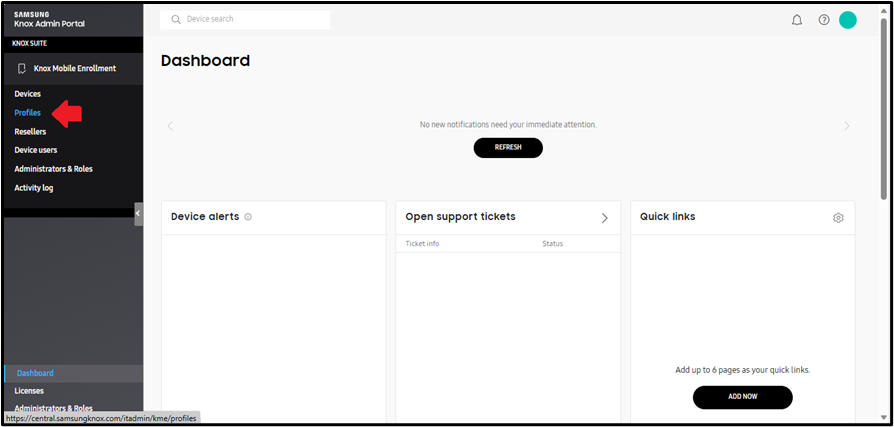Open Licenses in the lower sidebar
The height and width of the screenshot is (427, 894).
coord(29,391)
